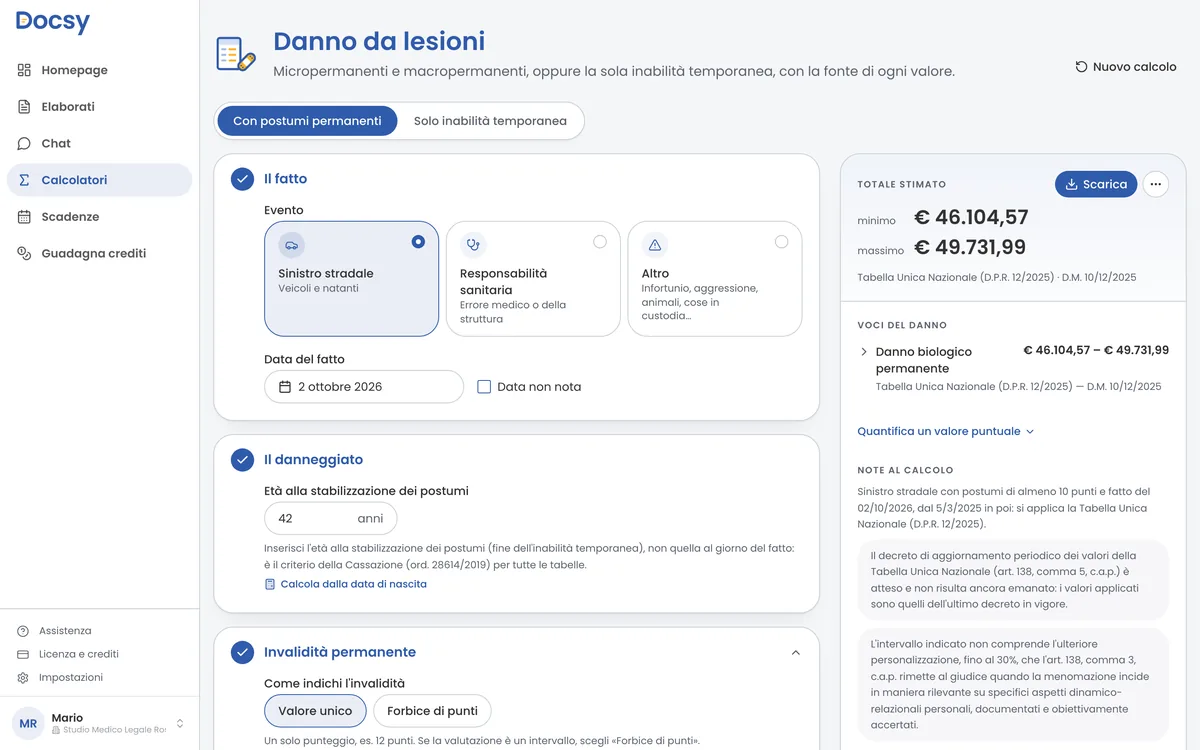Click the Nuovo calcolo button
The height and width of the screenshot is (750, 1200).
[1125, 67]
